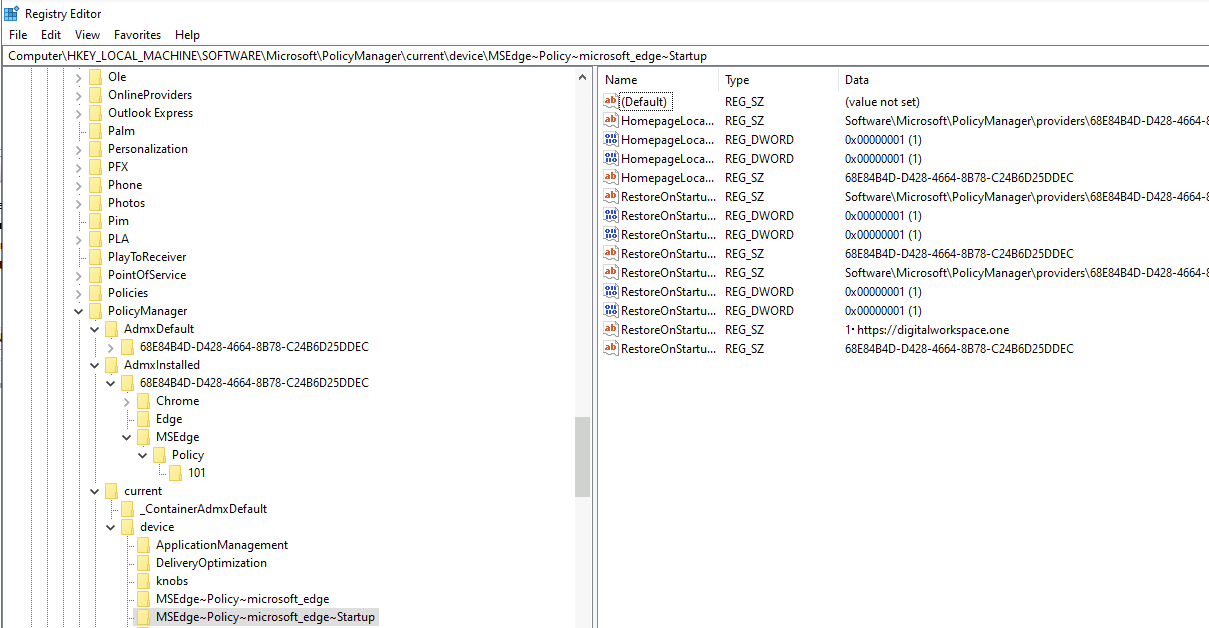The image size is (1209, 628).
Task: Click the string icon of (Default) value
Action: pyautogui.click(x=611, y=102)
